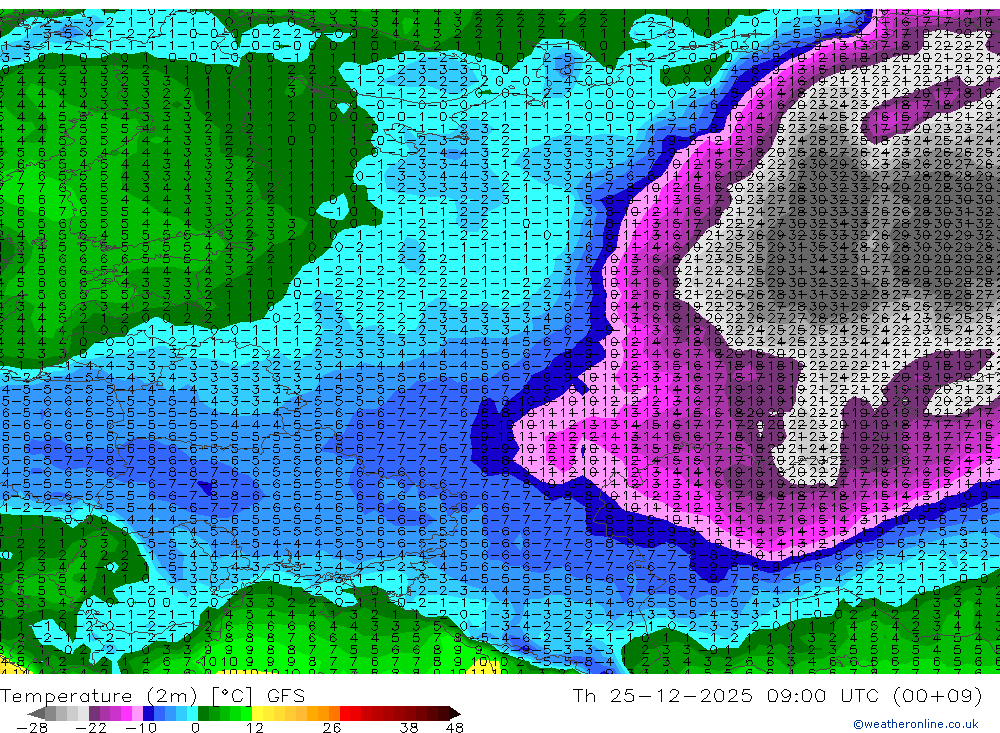Pick the gray left-arrow end of the color scale
The height and width of the screenshot is (733, 1000).
[x=36, y=713]
